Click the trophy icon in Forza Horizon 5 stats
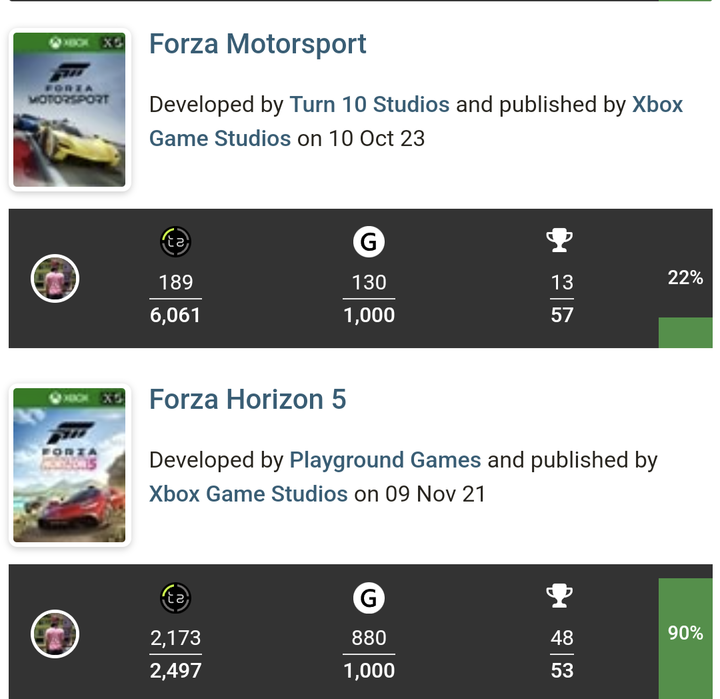The image size is (720, 699). 559,596
